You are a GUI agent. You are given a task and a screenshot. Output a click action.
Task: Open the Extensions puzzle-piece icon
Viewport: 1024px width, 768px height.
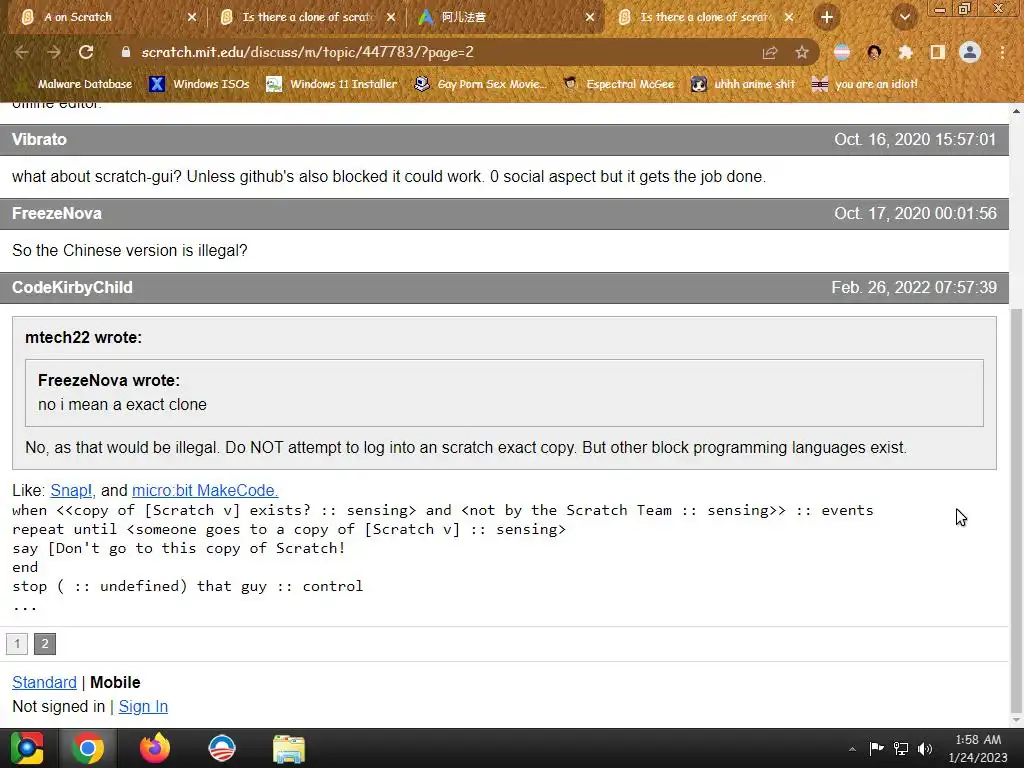click(x=905, y=52)
